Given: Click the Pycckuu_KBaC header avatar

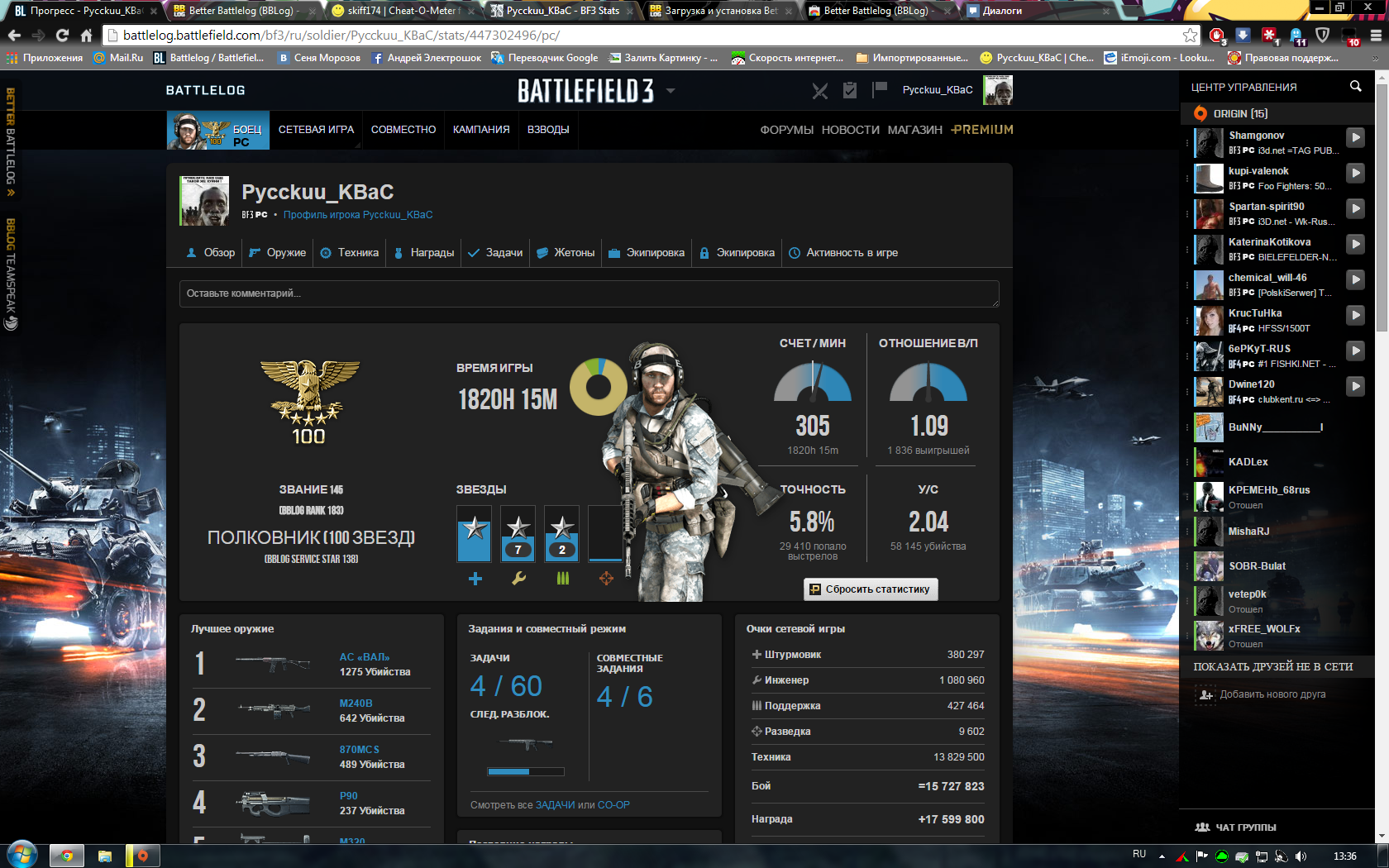Looking at the screenshot, I should [x=998, y=90].
